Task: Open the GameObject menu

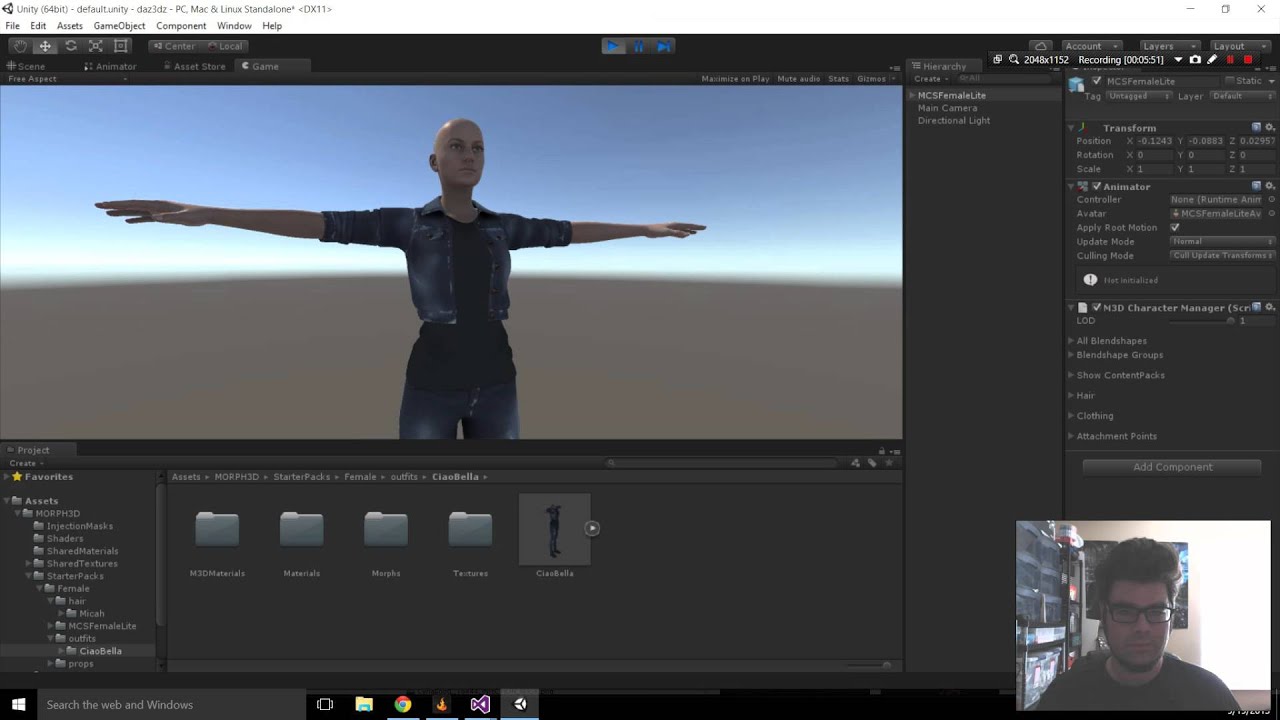Action: point(119,26)
